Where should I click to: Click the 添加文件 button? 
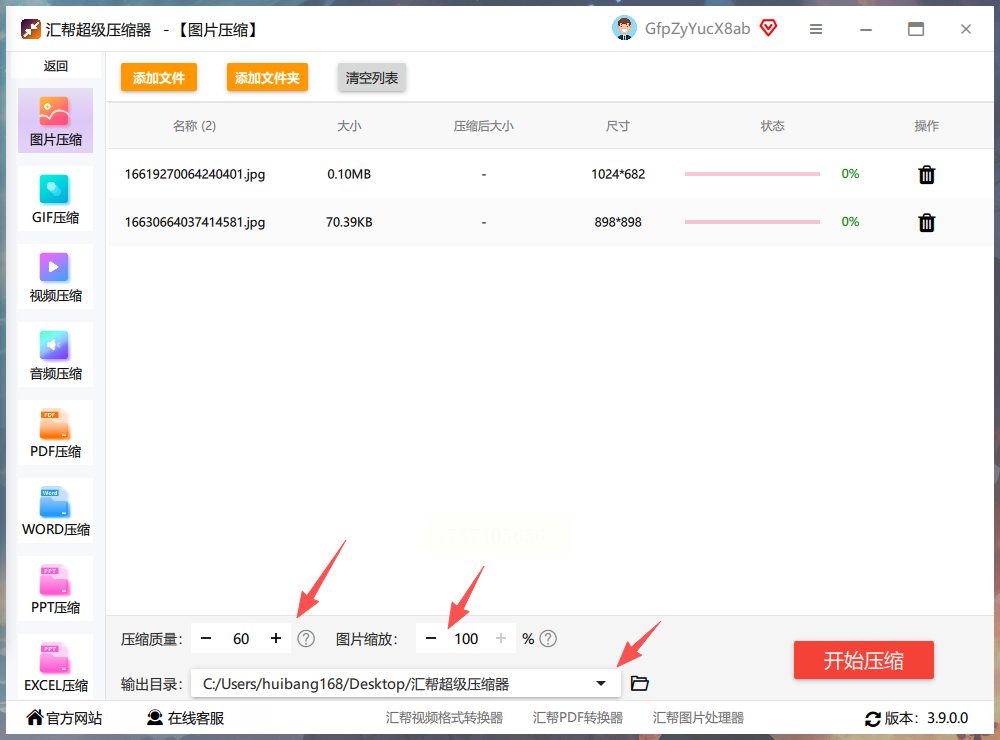tap(159, 78)
